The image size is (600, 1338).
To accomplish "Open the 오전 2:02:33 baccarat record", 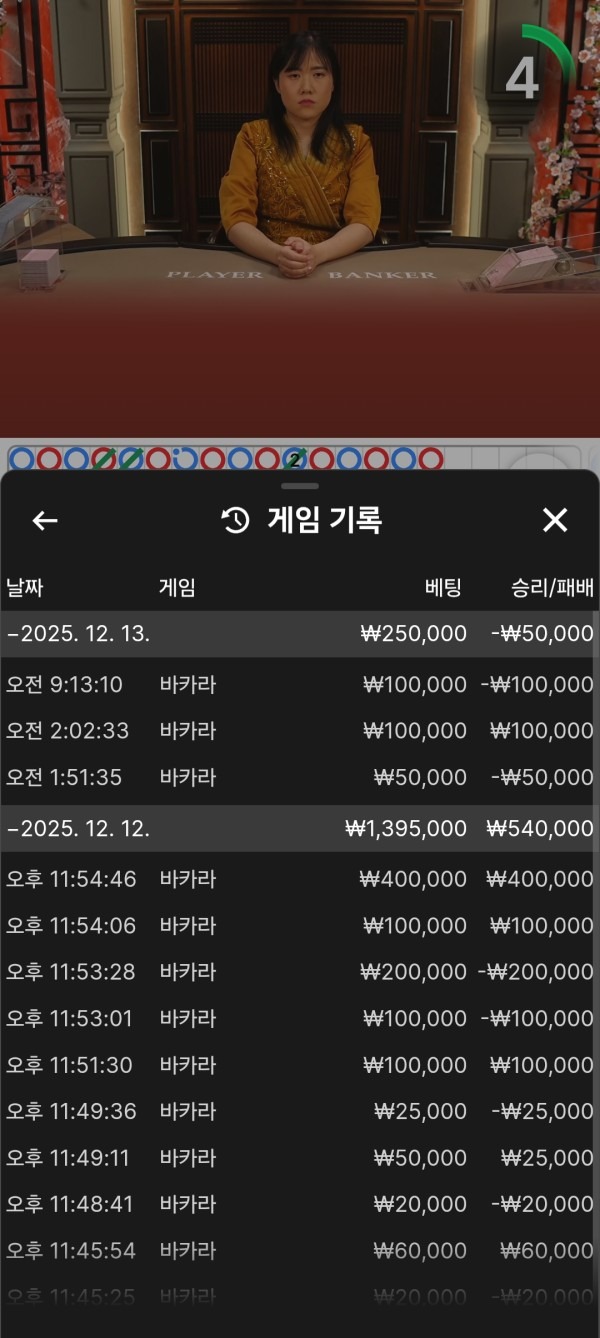I will click(x=300, y=731).
